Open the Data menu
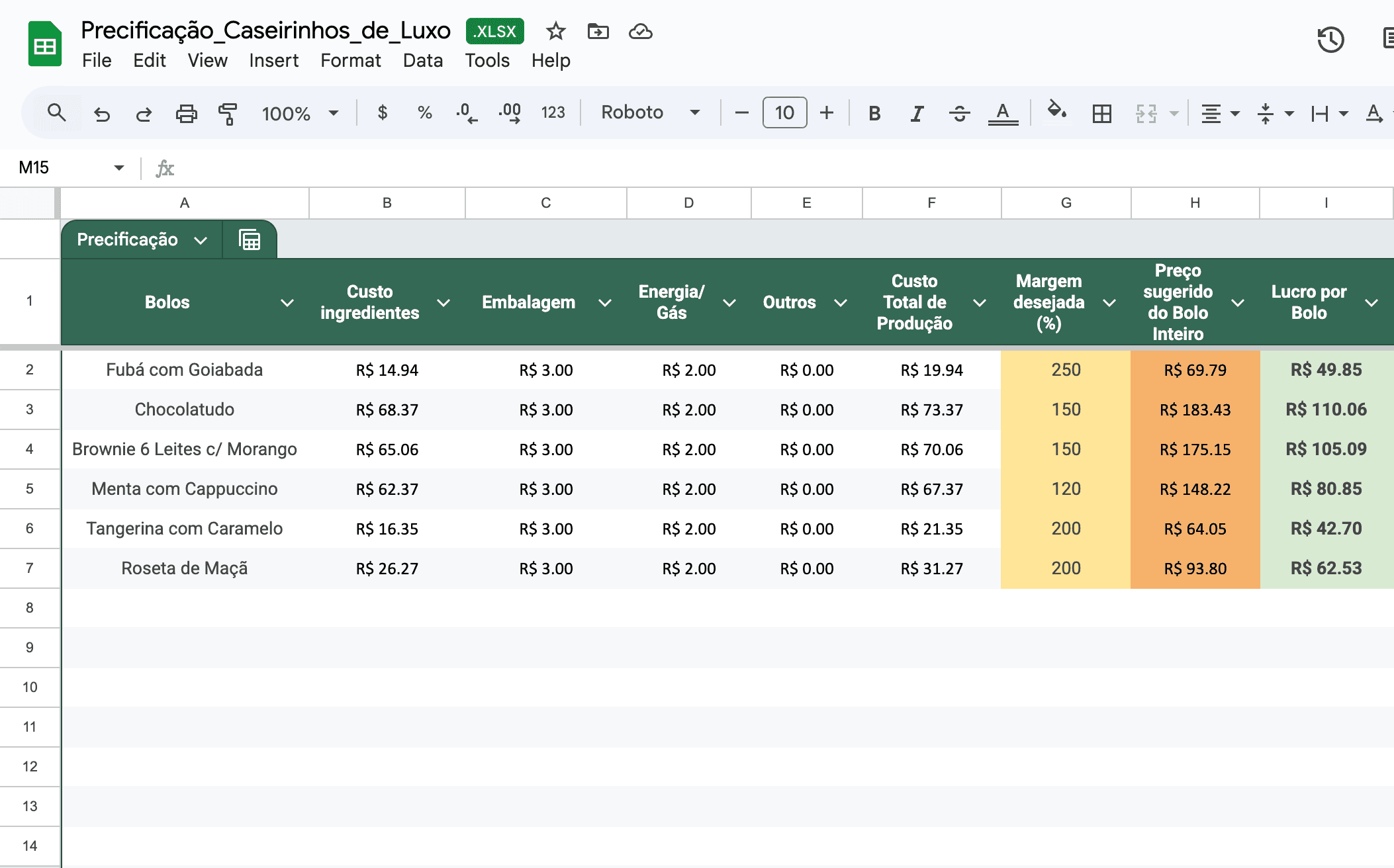 [x=422, y=60]
